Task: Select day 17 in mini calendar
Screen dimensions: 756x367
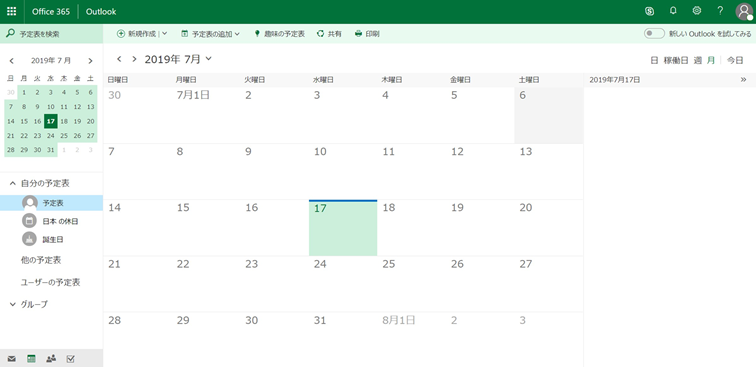Action: coord(51,121)
